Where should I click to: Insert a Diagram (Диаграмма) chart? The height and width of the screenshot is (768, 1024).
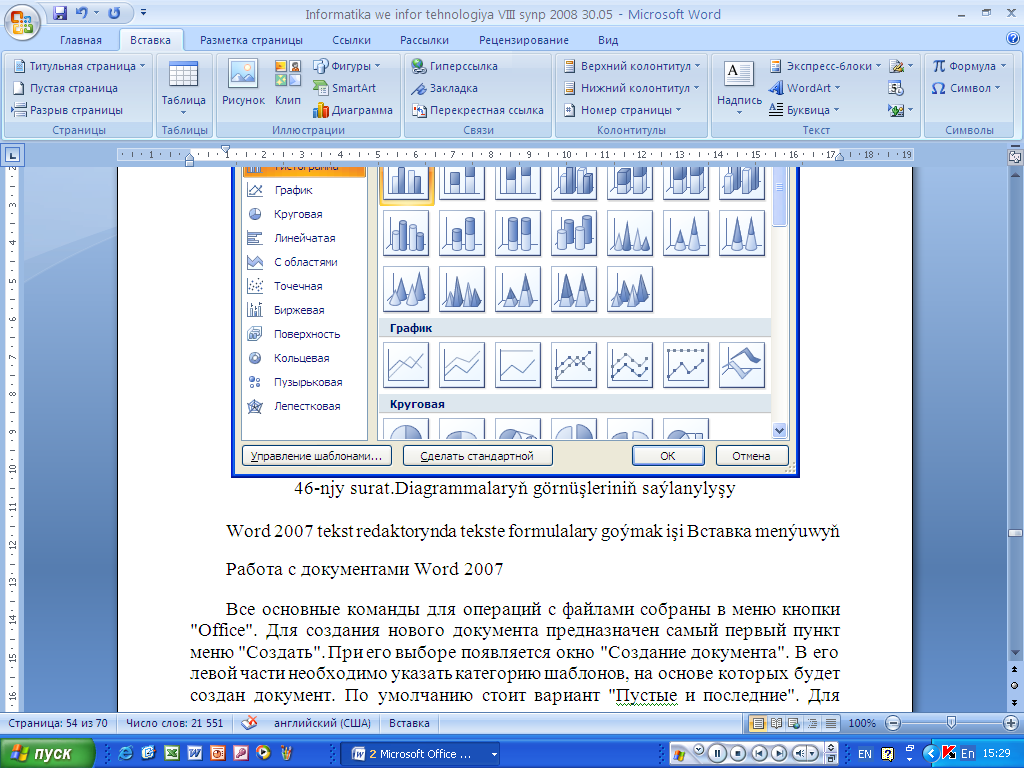coord(353,110)
